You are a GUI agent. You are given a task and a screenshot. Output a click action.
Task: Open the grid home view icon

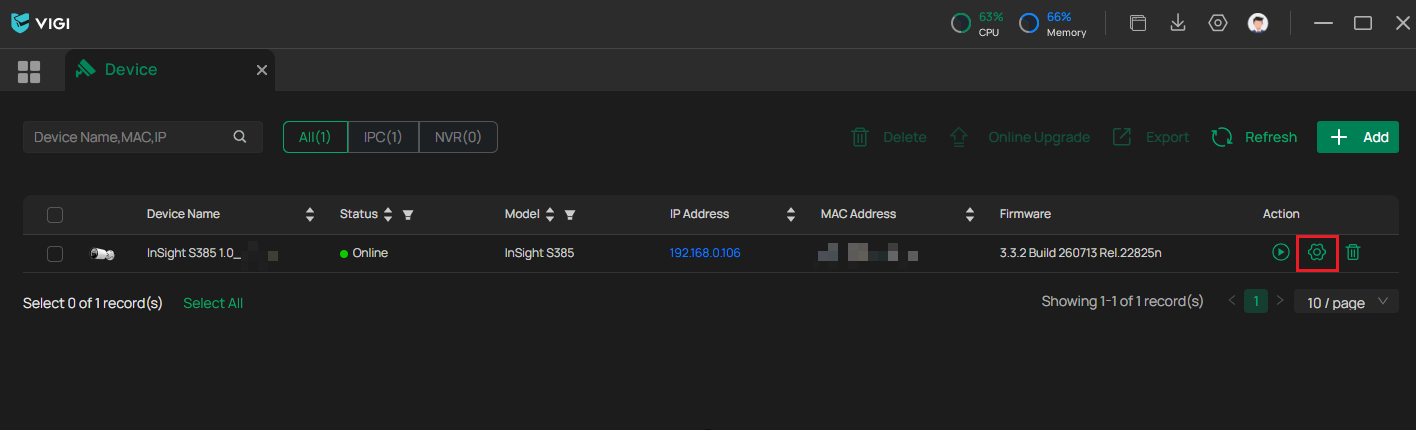click(x=29, y=71)
